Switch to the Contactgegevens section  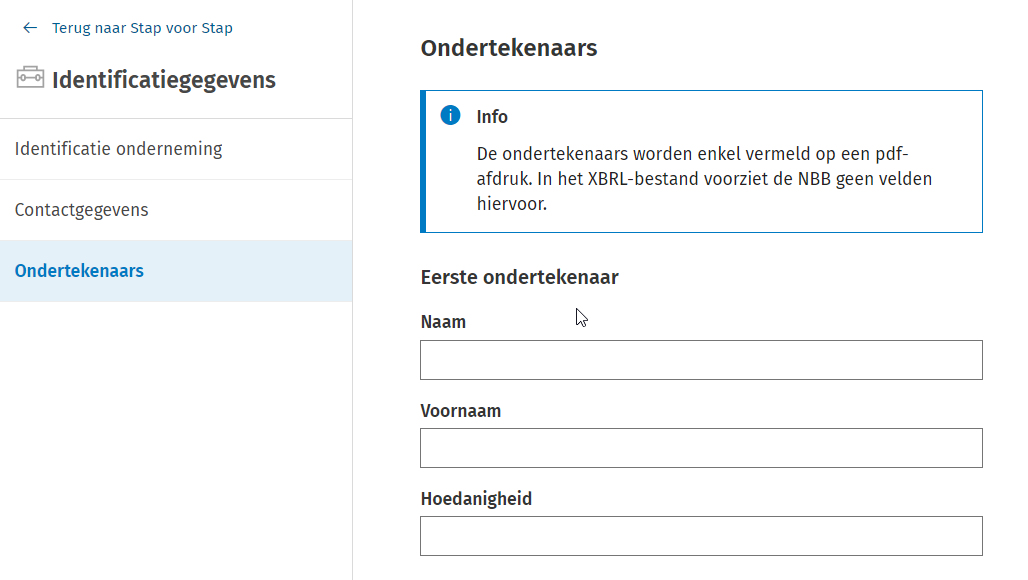click(x=81, y=210)
